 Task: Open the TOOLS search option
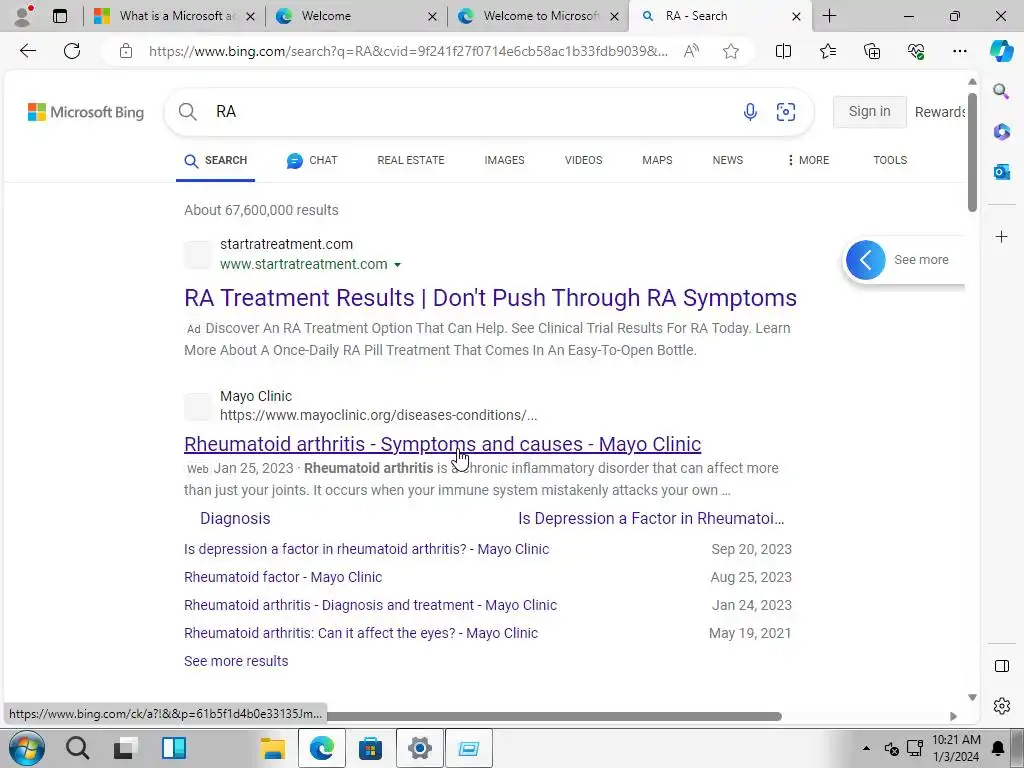pos(890,160)
